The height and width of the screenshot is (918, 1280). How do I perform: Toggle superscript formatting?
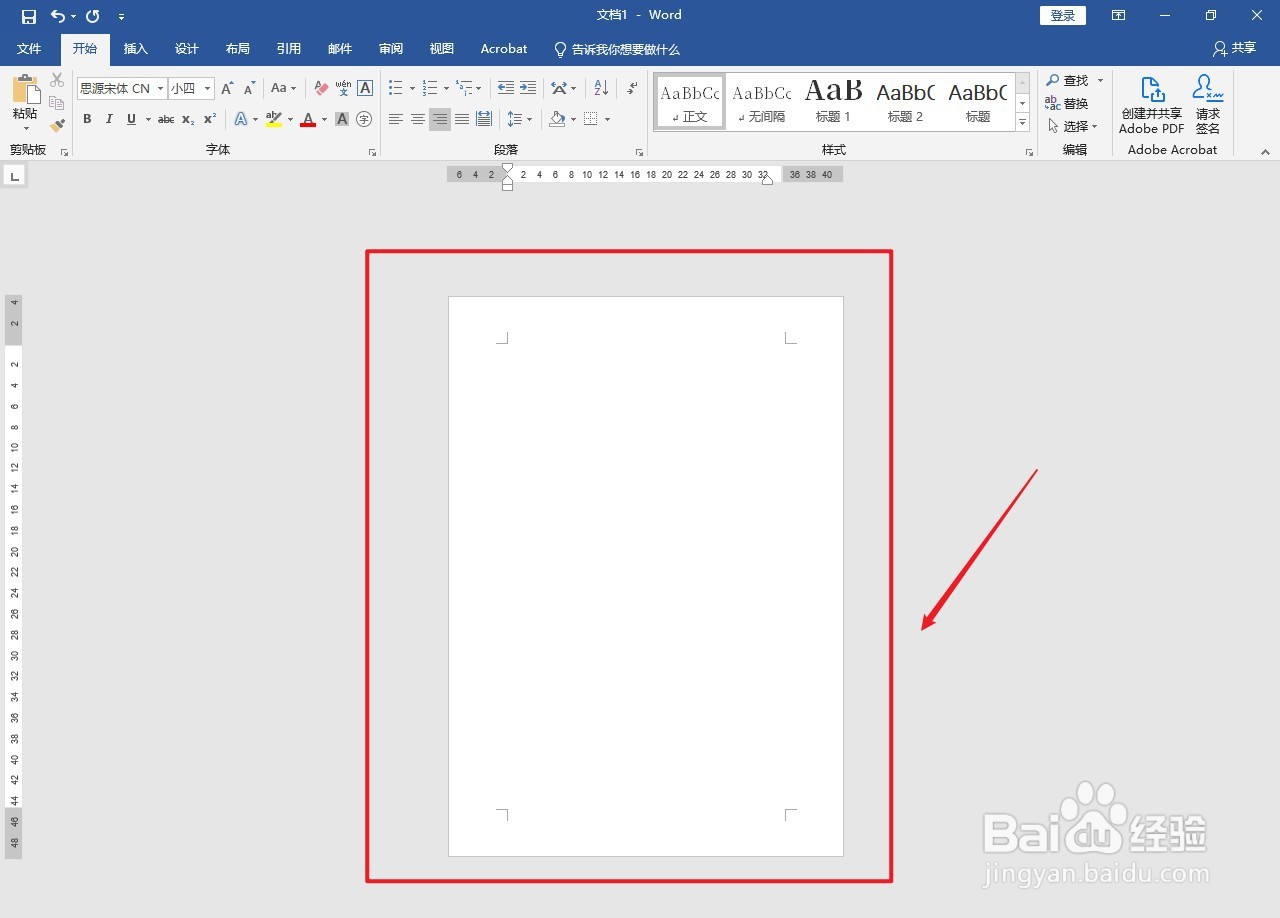tap(210, 119)
